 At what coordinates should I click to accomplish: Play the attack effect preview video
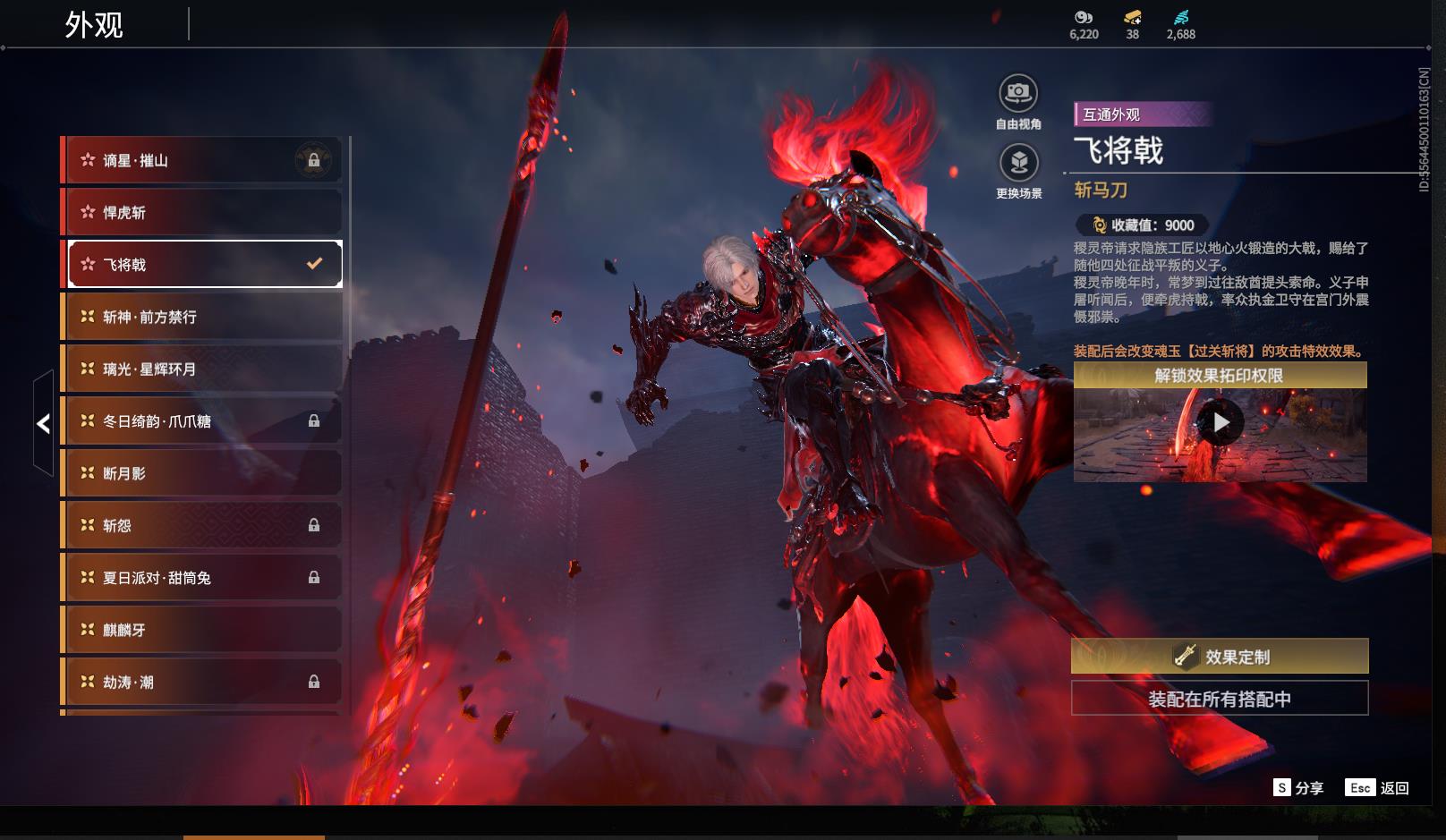click(x=1221, y=422)
